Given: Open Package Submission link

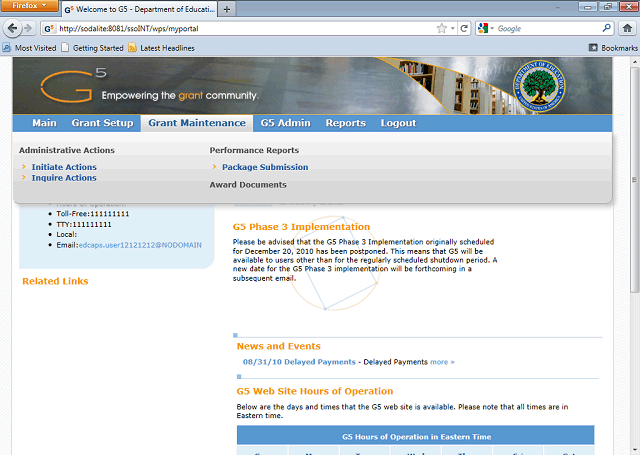Looking at the screenshot, I should [x=265, y=167].
